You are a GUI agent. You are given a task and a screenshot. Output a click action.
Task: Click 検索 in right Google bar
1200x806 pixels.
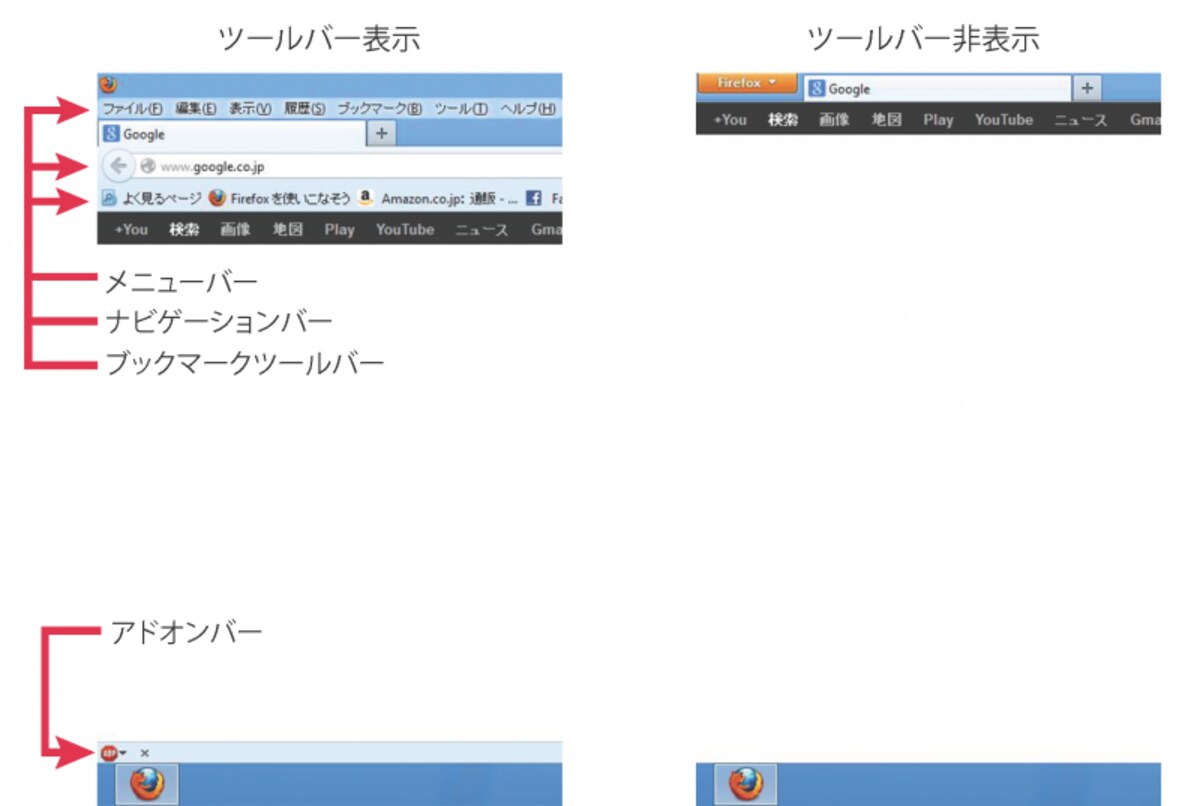783,119
